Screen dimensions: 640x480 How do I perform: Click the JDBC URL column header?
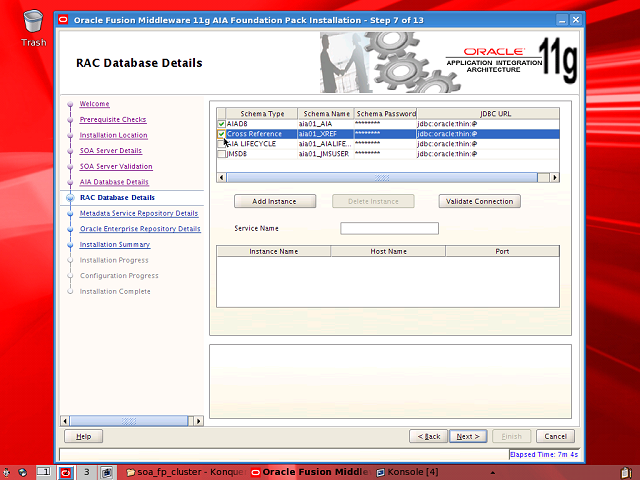coord(488,113)
